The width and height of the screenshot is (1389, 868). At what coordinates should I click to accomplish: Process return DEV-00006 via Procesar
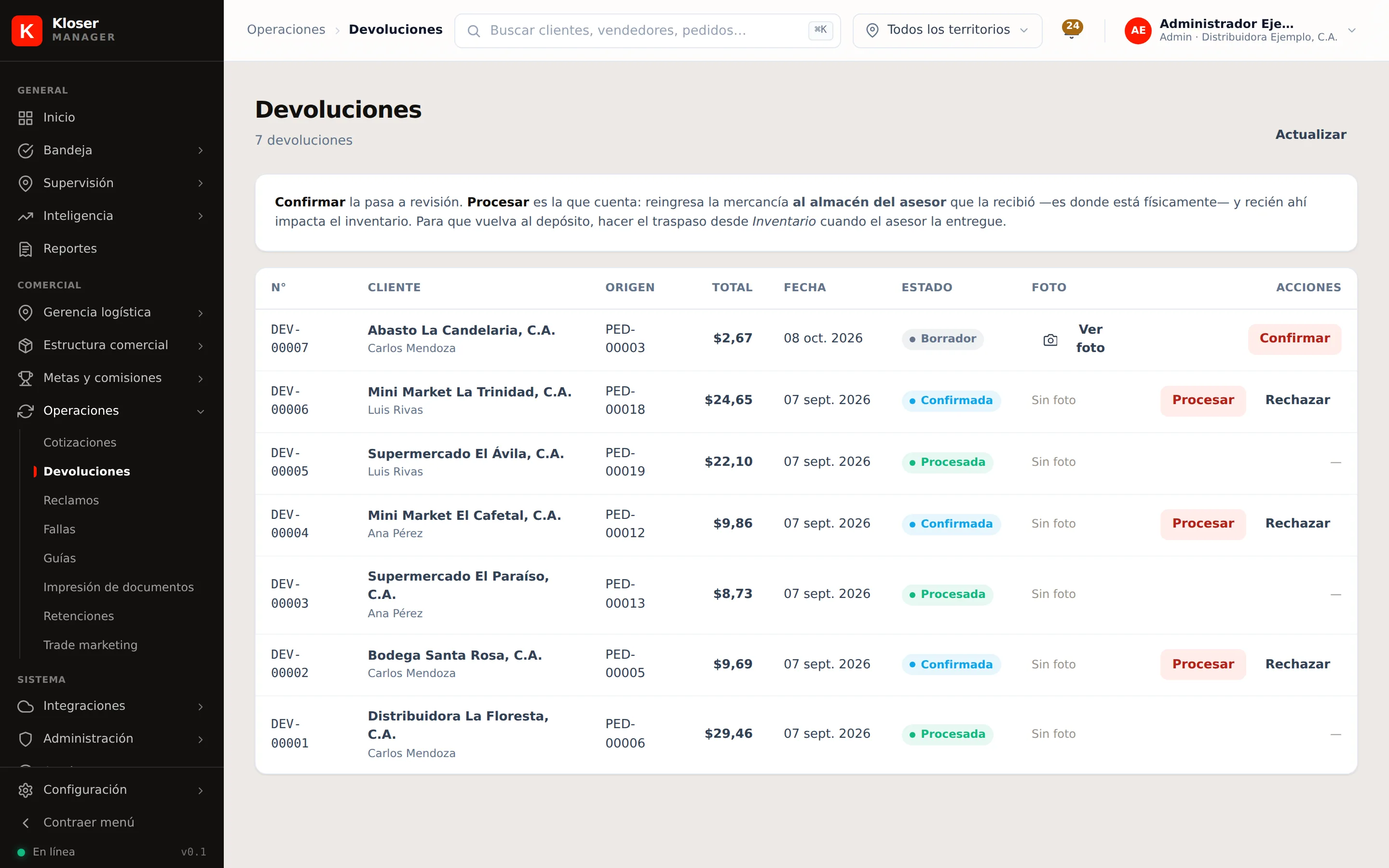tap(1203, 400)
